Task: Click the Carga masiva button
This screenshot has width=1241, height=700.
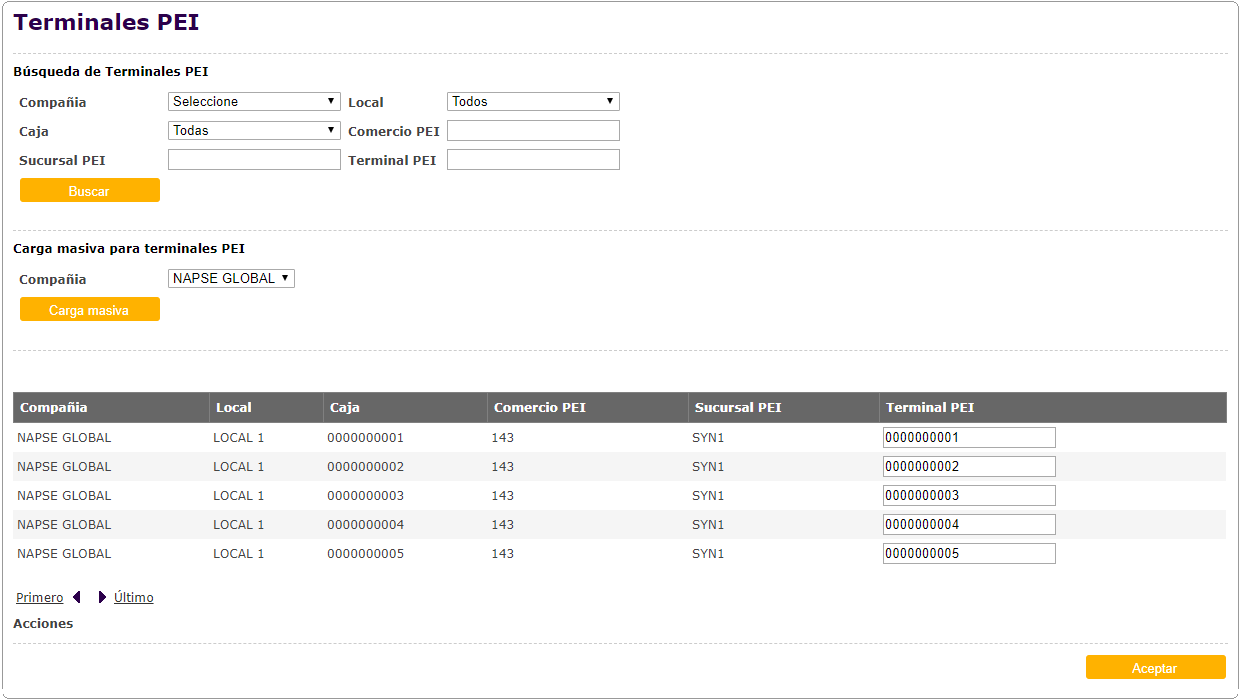Action: coord(90,310)
